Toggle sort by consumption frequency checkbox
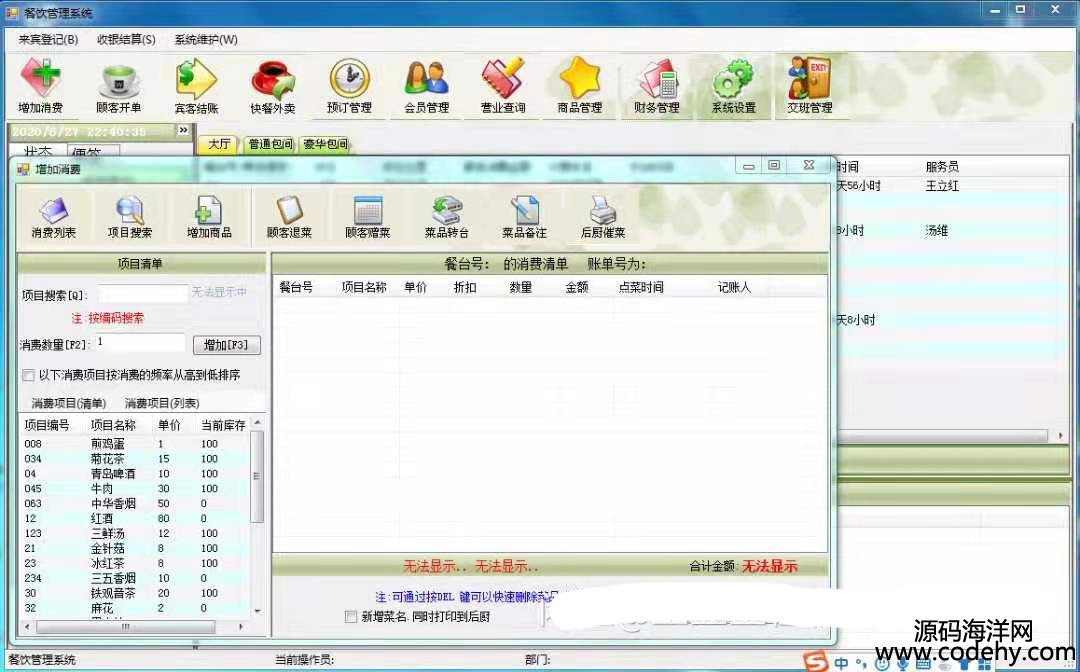This screenshot has height=672, width=1080. (28, 375)
